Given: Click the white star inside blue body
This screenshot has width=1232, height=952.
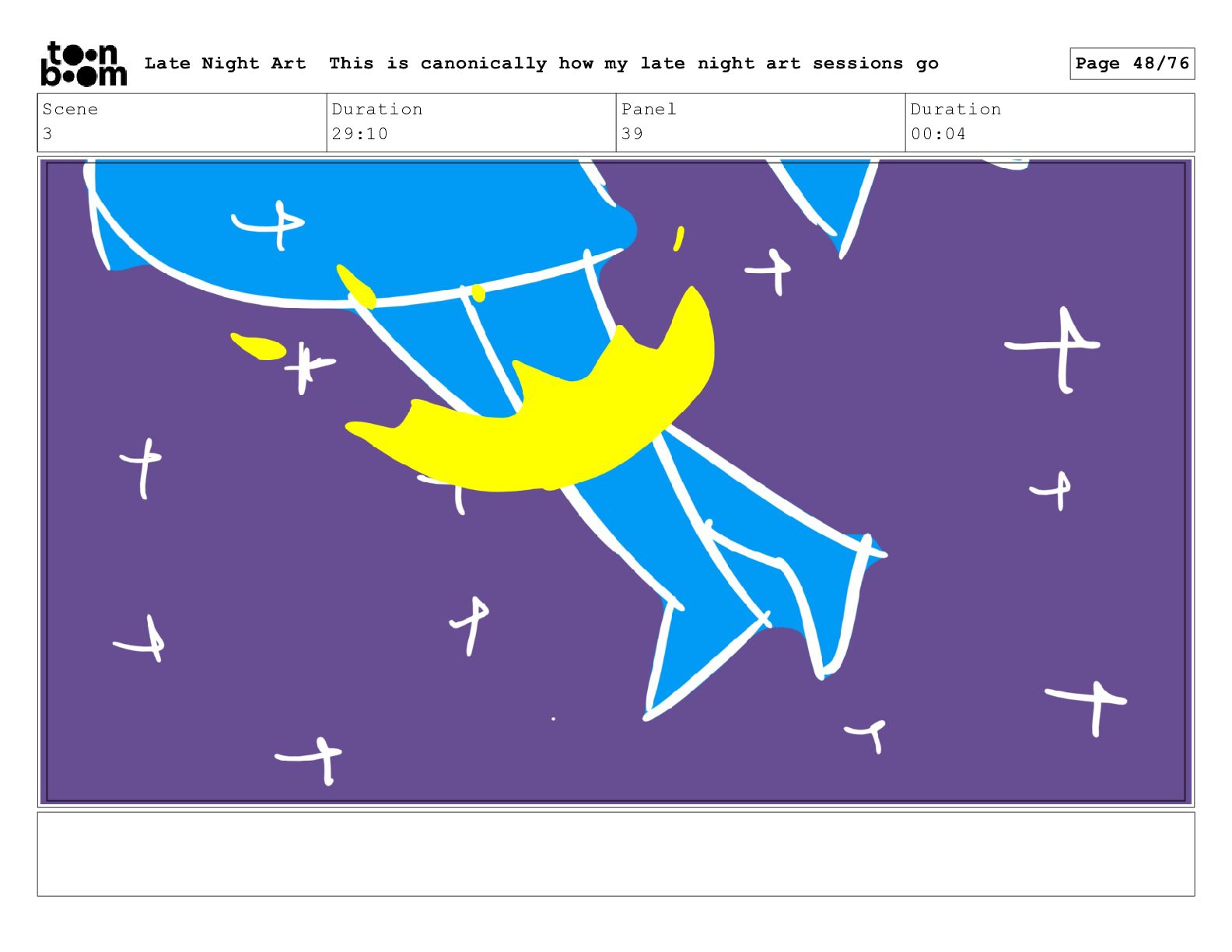Looking at the screenshot, I should (269, 225).
